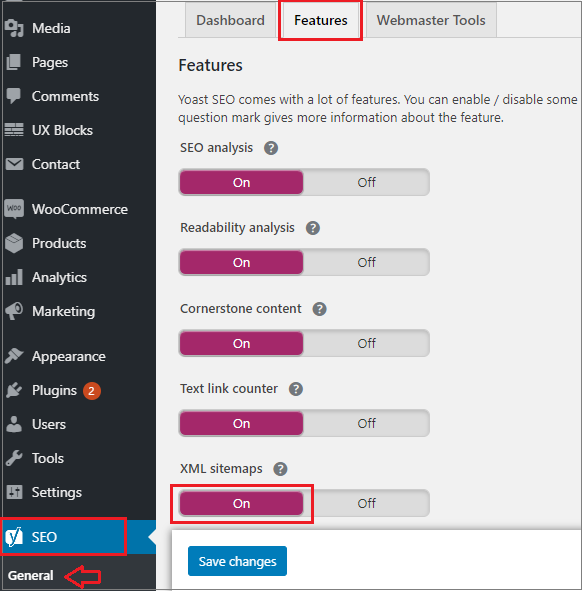The image size is (583, 591).
Task: Turn Text link counter Off
Action: pos(366,423)
